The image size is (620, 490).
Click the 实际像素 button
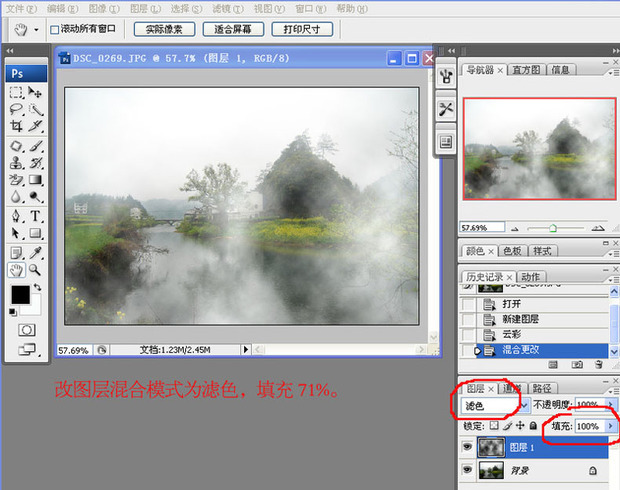[x=164, y=29]
